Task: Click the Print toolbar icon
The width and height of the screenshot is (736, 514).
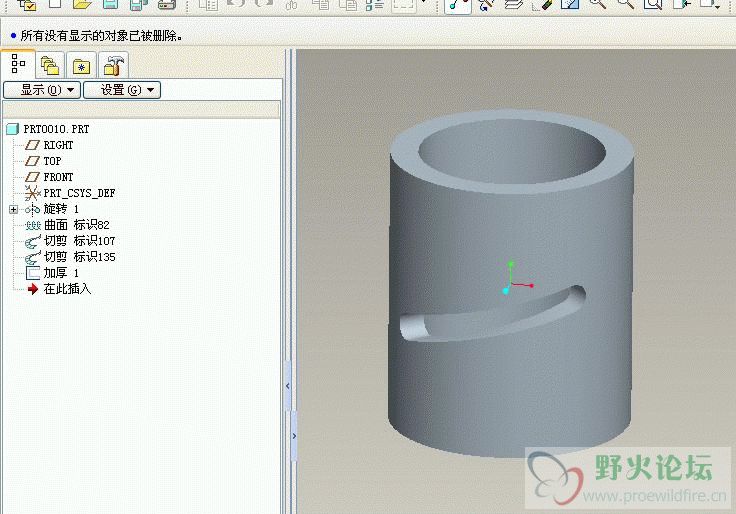Action: [x=167, y=5]
